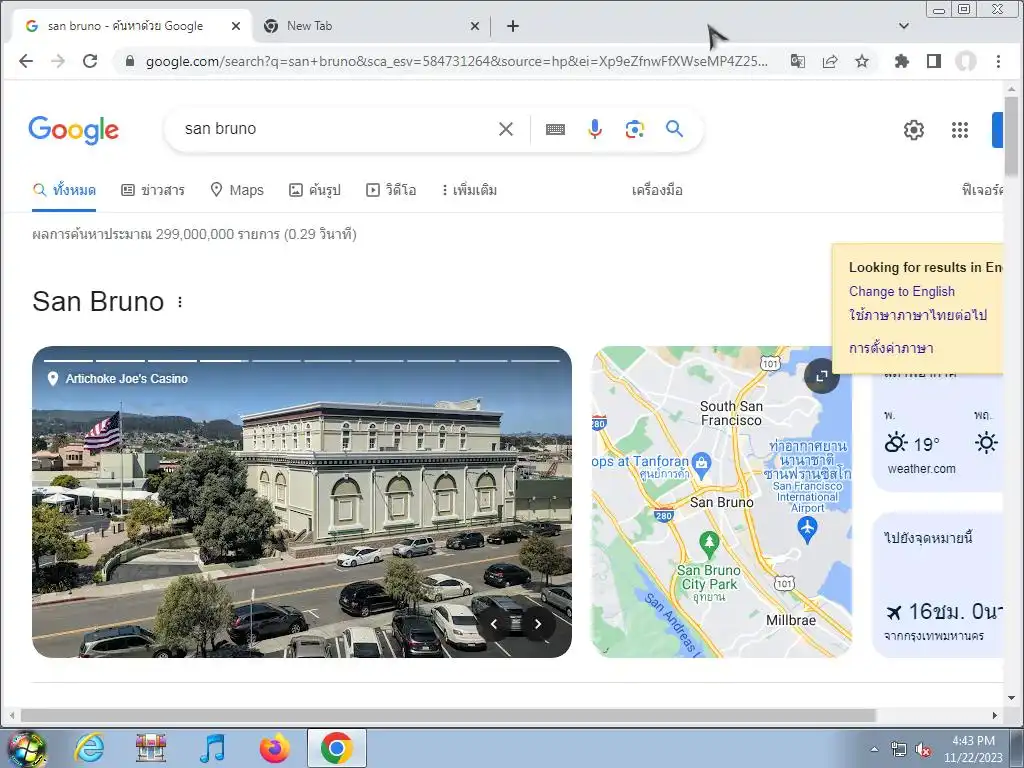Open the music player taskbar icon
1024x768 pixels.
click(212, 748)
